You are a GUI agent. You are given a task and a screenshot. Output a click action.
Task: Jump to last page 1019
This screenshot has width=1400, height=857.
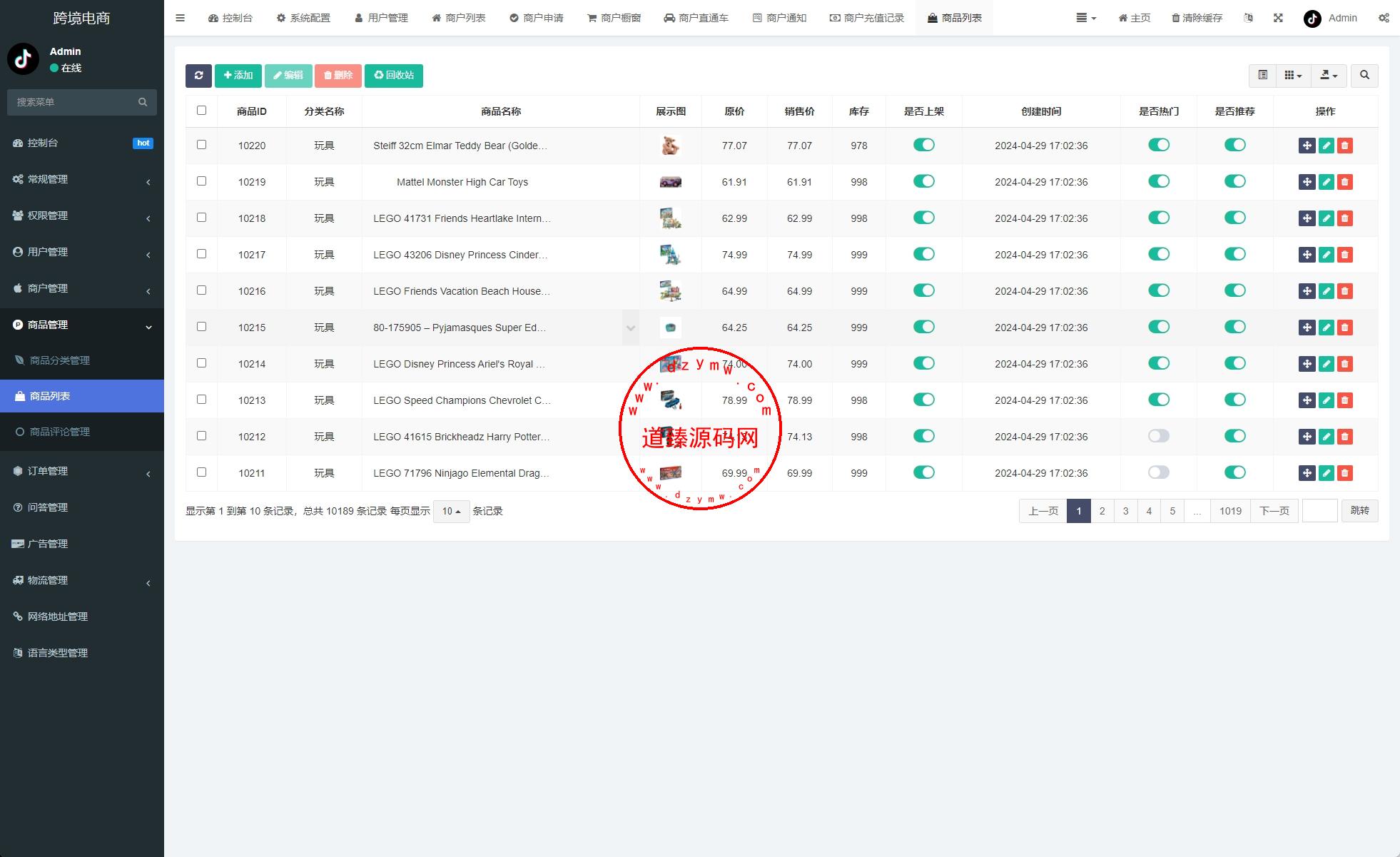(1230, 511)
